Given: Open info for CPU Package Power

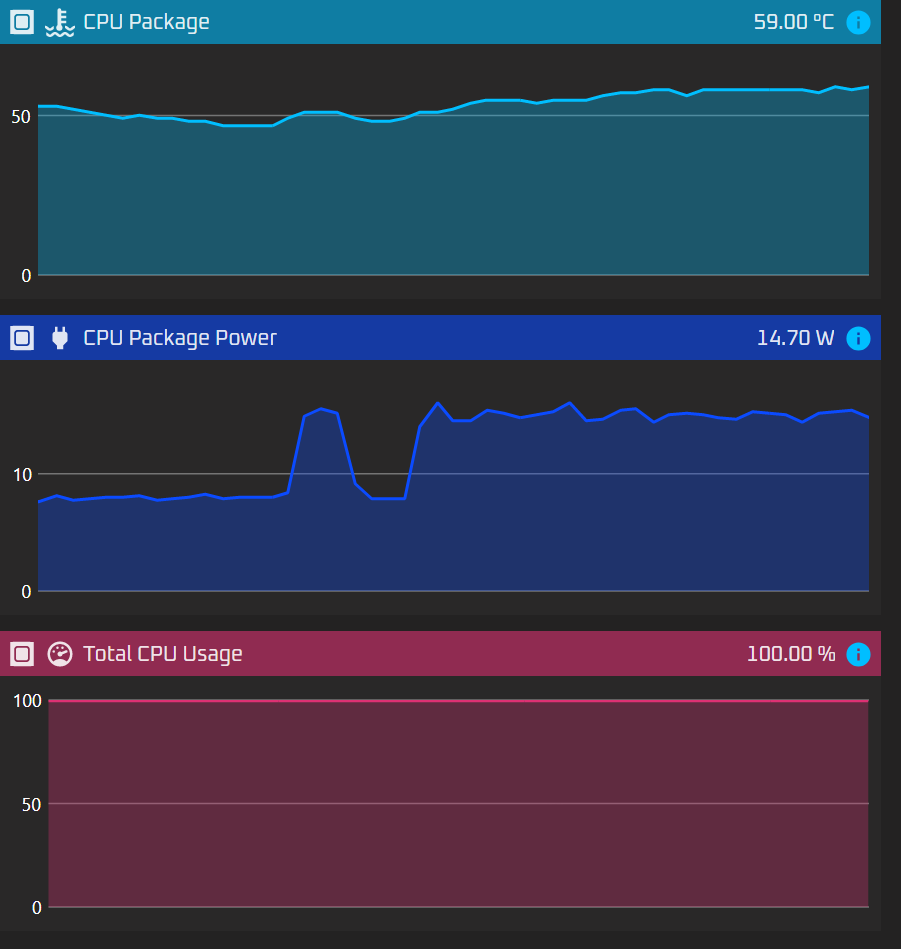Looking at the screenshot, I should 858,338.
